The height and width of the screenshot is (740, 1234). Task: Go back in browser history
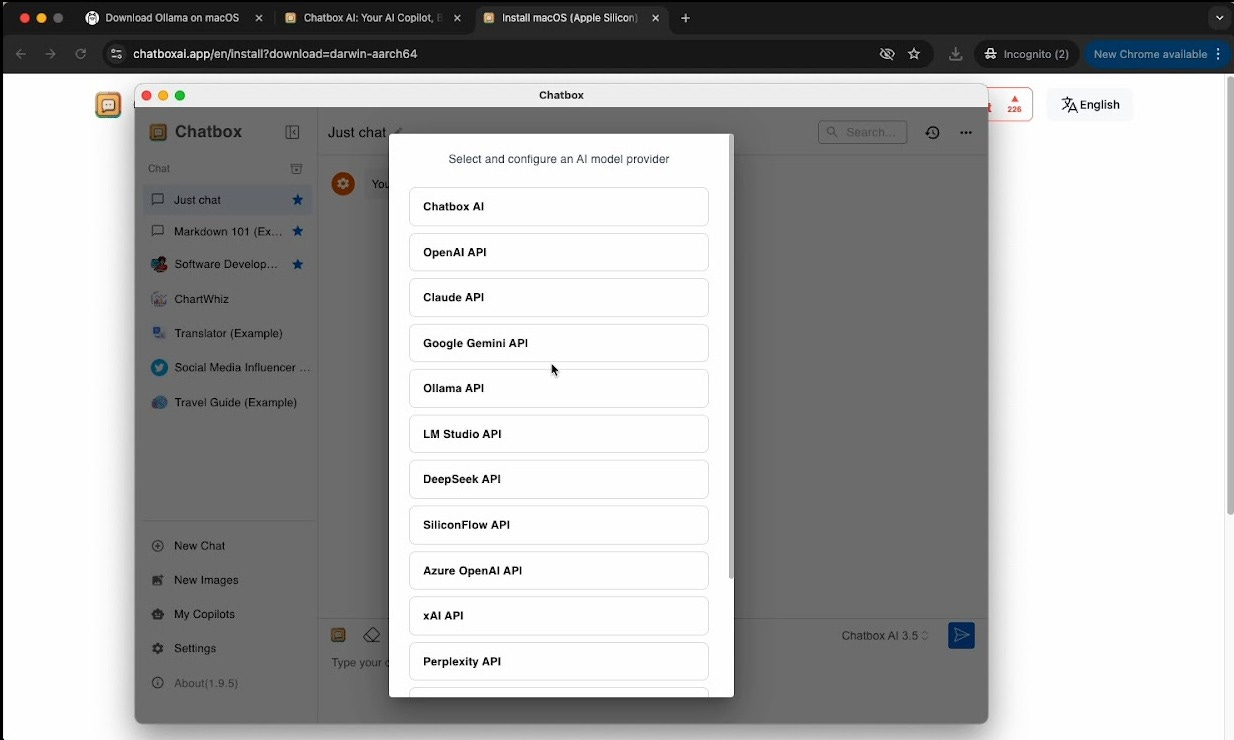(21, 54)
